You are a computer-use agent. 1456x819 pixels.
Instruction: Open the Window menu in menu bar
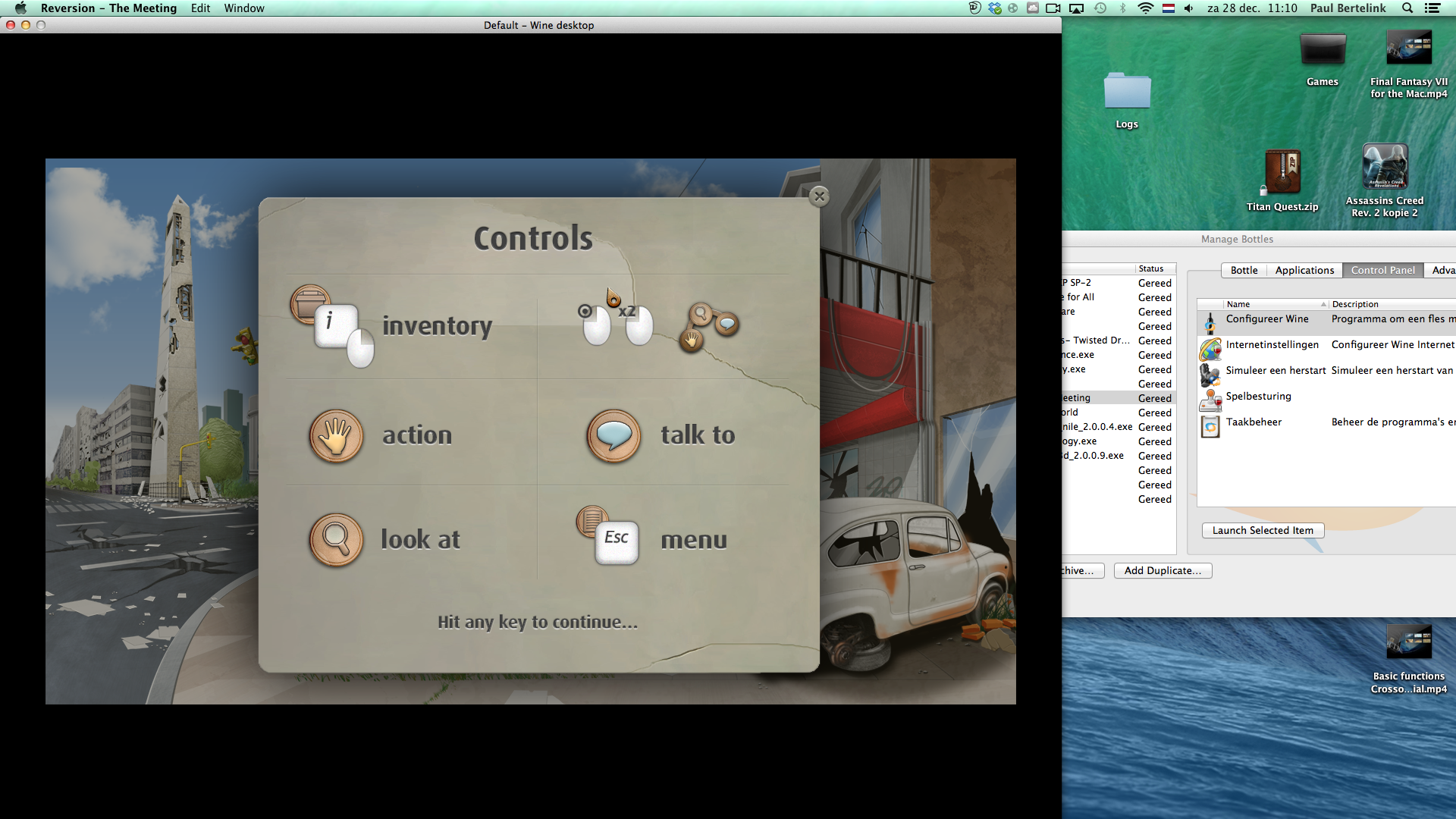(244, 8)
